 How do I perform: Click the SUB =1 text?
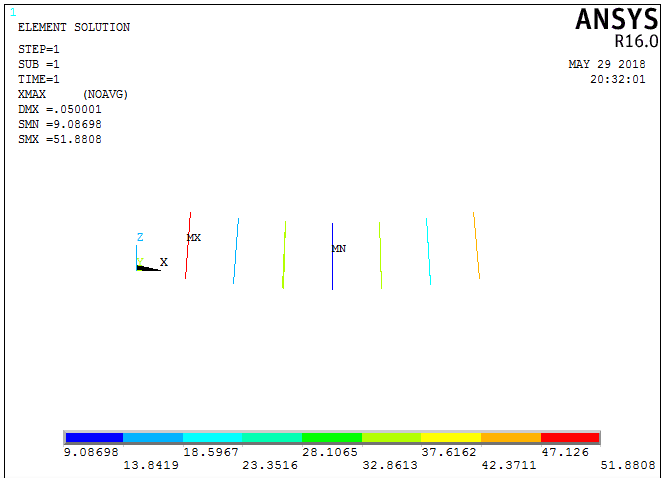point(38,64)
